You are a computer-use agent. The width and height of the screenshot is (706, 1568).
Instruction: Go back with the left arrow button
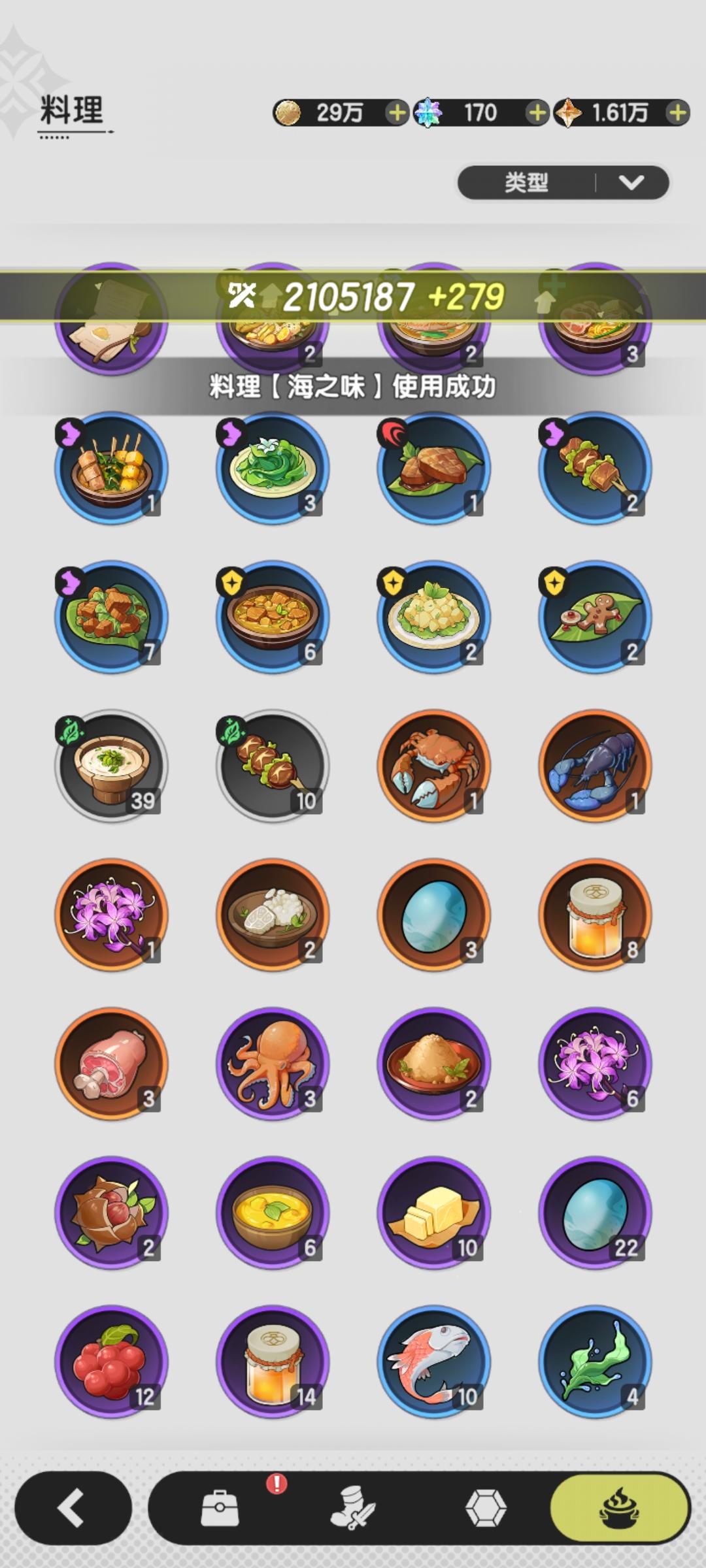pyautogui.click(x=73, y=1508)
